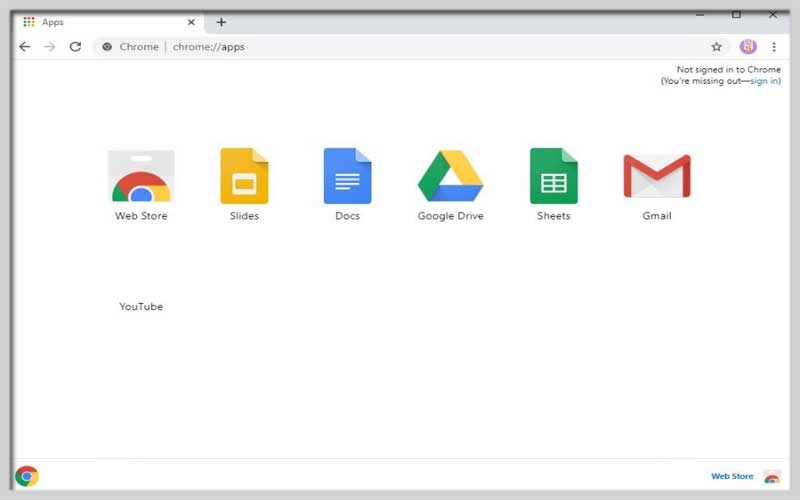Click the Docs label text

pos(347,216)
